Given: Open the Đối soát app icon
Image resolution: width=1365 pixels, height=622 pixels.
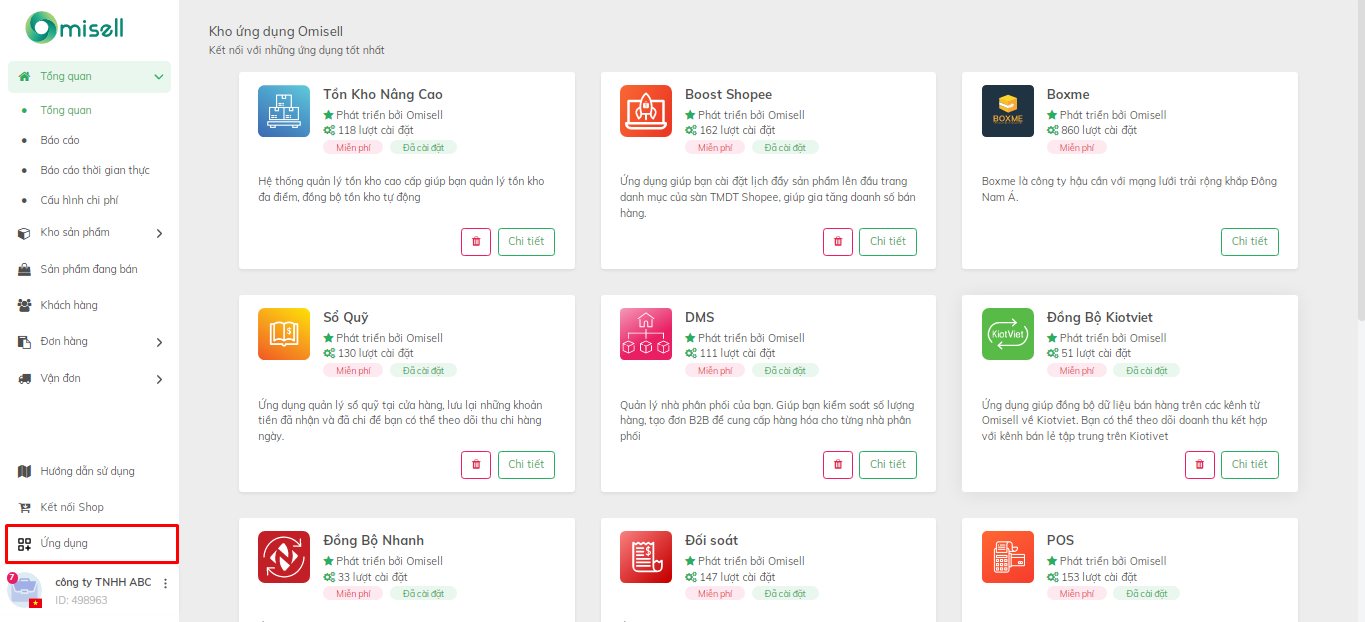Looking at the screenshot, I should 646,557.
